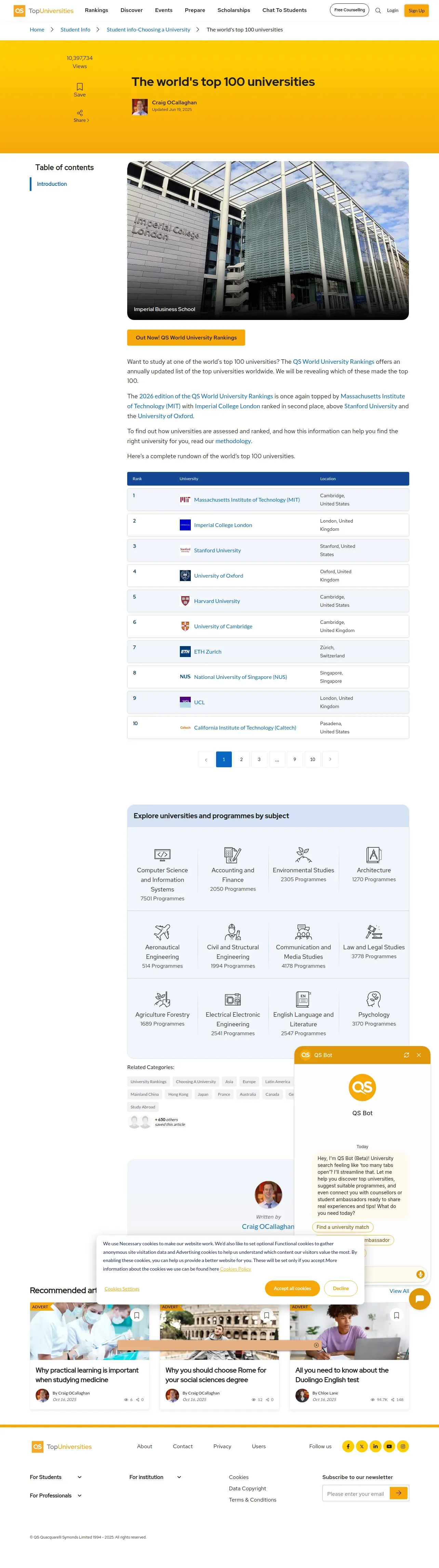Click the Free Counselling button

click(350, 10)
